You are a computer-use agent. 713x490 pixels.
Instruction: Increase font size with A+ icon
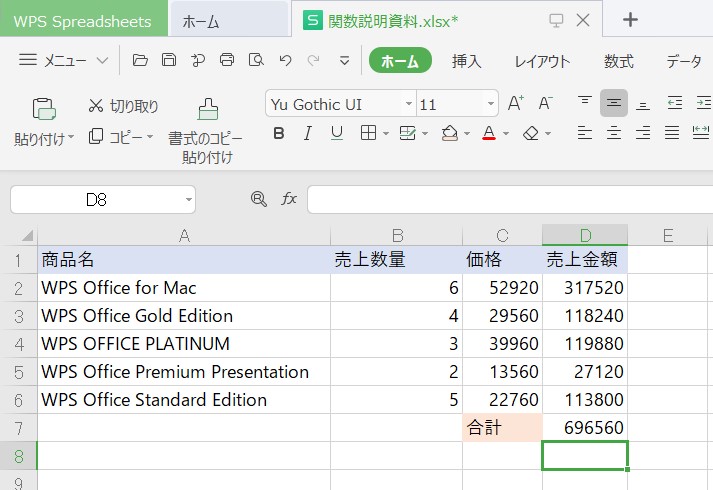click(x=516, y=103)
